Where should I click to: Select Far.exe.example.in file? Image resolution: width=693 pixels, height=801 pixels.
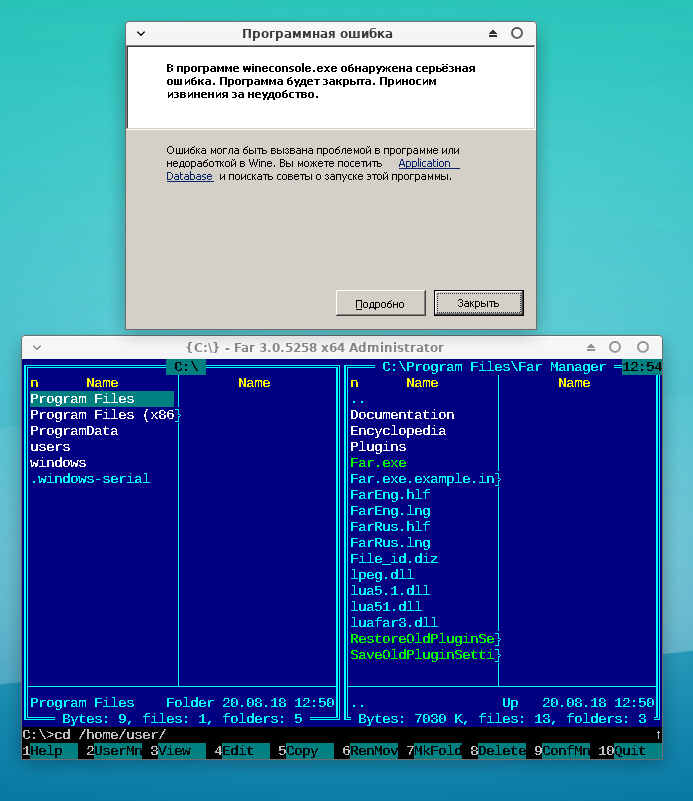pos(425,479)
